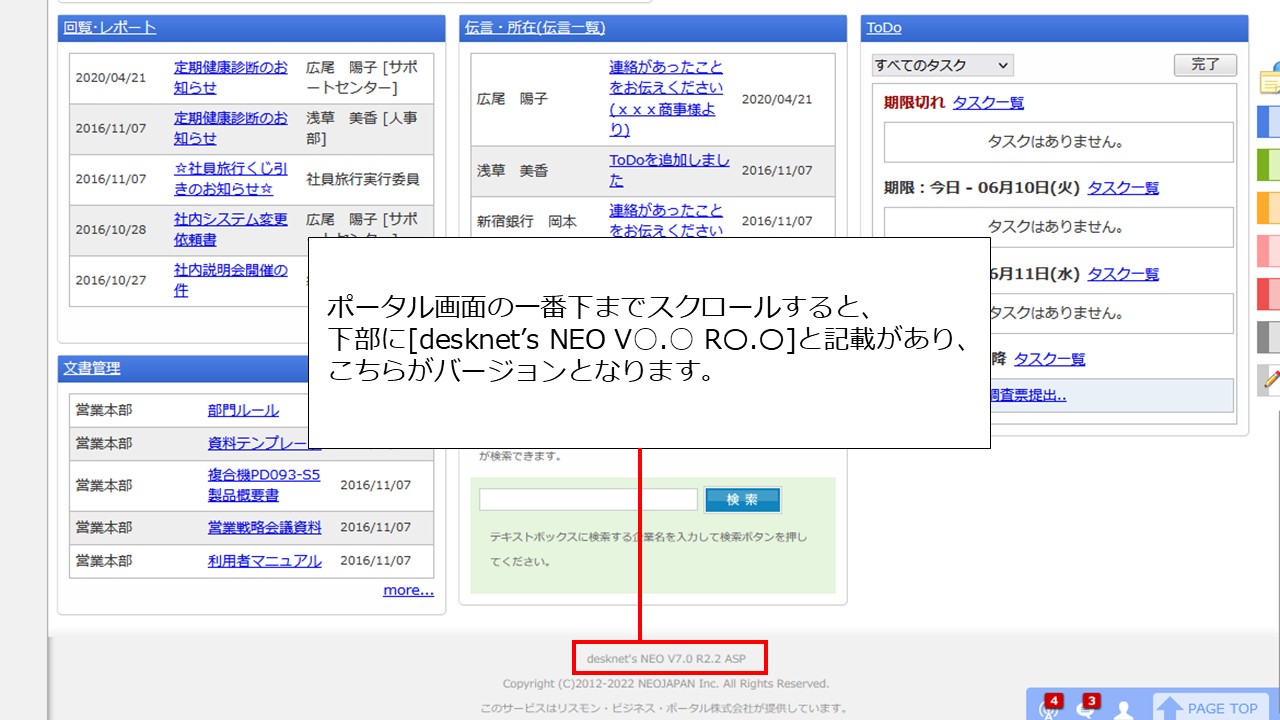The width and height of the screenshot is (1280, 720).
Task: Click the 完了 button in ToDo
Action: click(1205, 65)
